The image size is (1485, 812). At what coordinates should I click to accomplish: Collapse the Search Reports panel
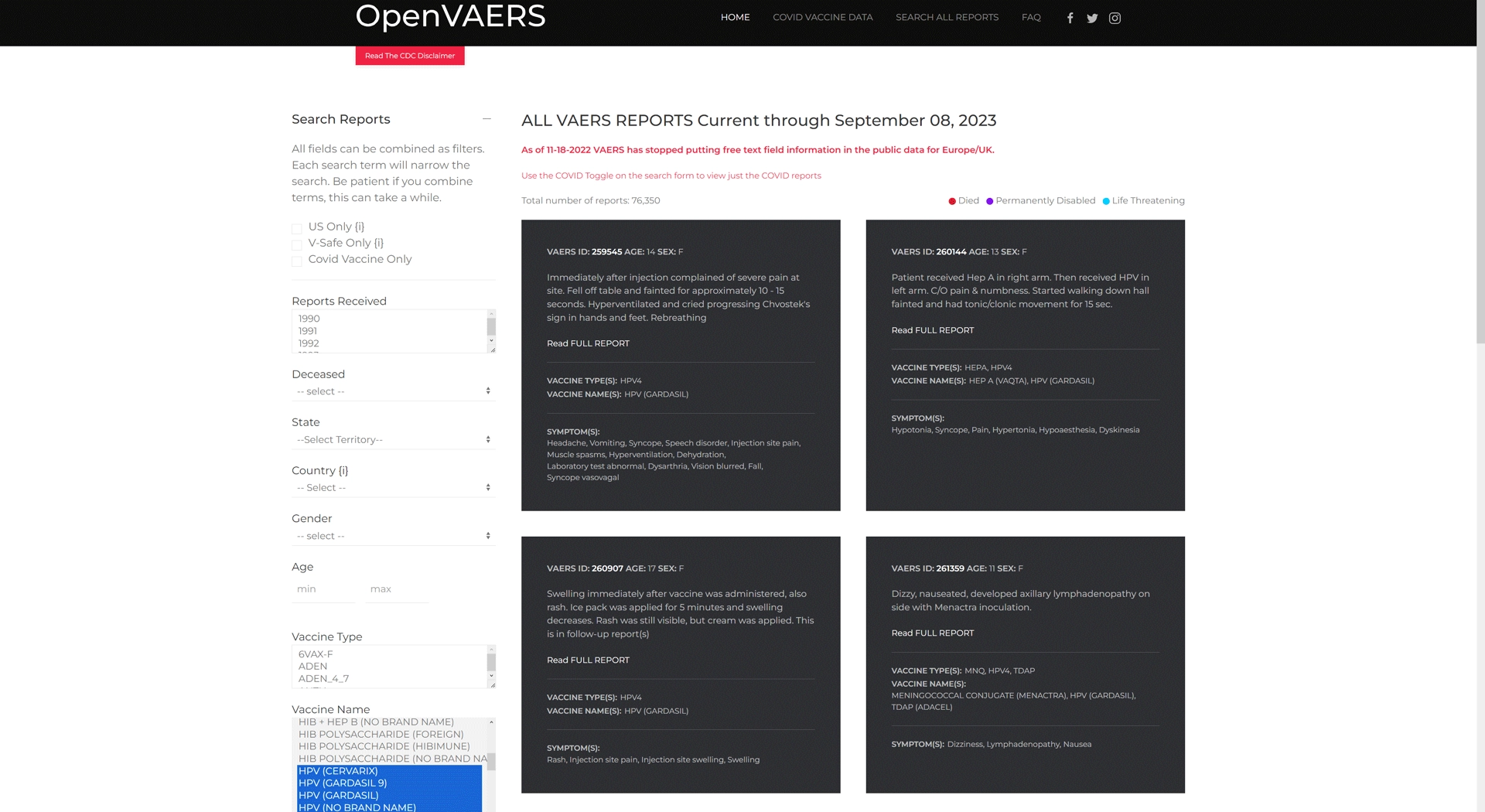486,119
